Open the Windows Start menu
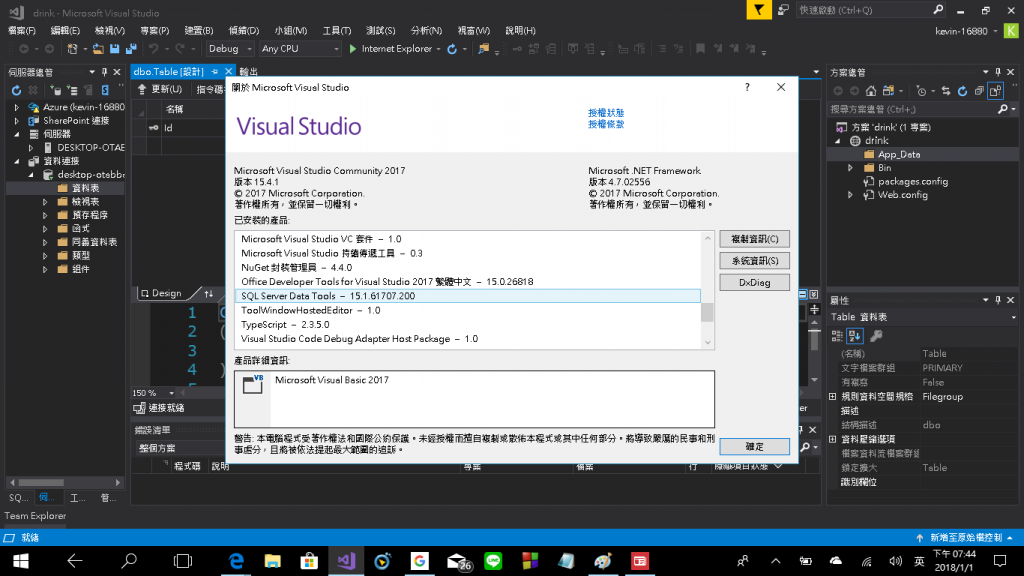The image size is (1024, 576). click(20, 561)
